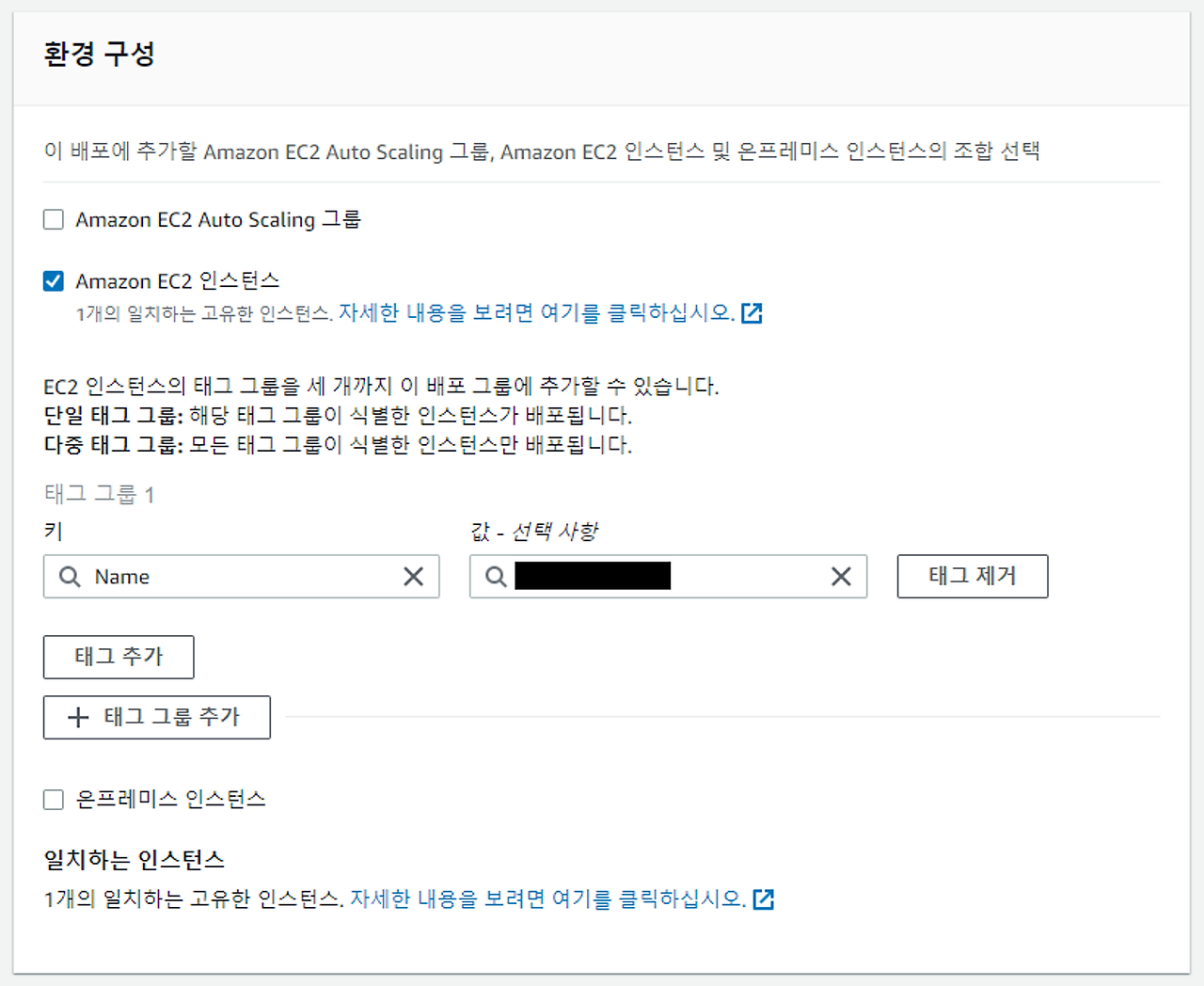Open the external link beside EC2 인스턴스 details
The height and width of the screenshot is (986, 1204).
tap(752, 312)
